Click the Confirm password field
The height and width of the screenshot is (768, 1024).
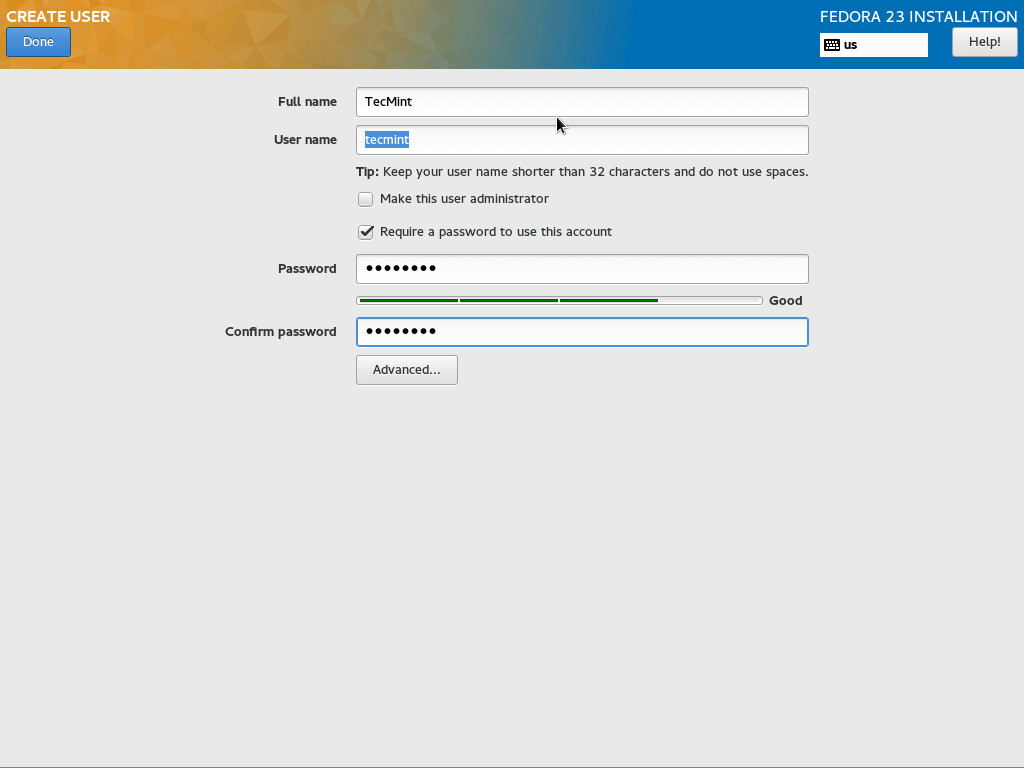click(582, 332)
